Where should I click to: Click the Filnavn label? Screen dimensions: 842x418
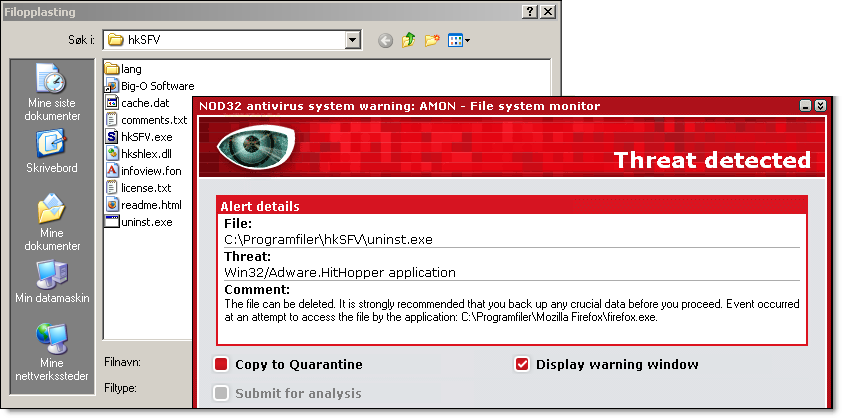tap(122, 362)
